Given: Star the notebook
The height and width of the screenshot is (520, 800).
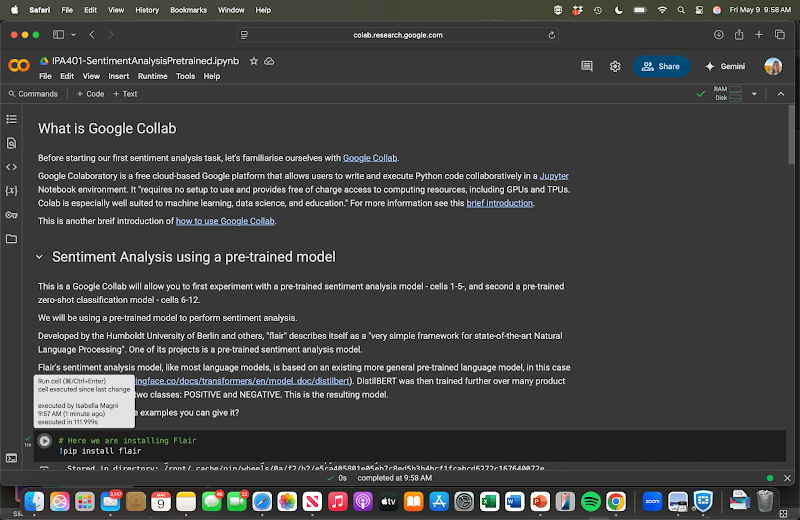Looking at the screenshot, I should click(254, 61).
